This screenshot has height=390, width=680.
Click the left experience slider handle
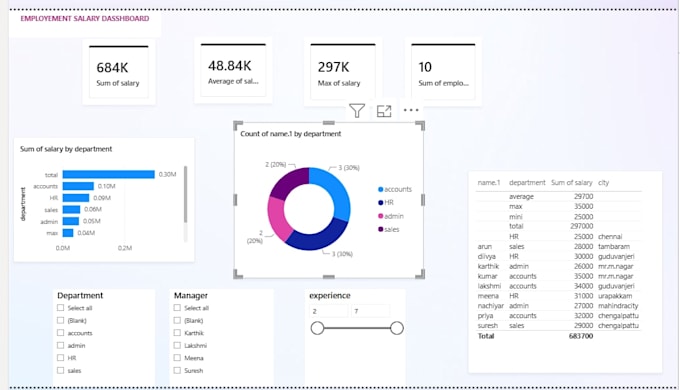[317, 328]
